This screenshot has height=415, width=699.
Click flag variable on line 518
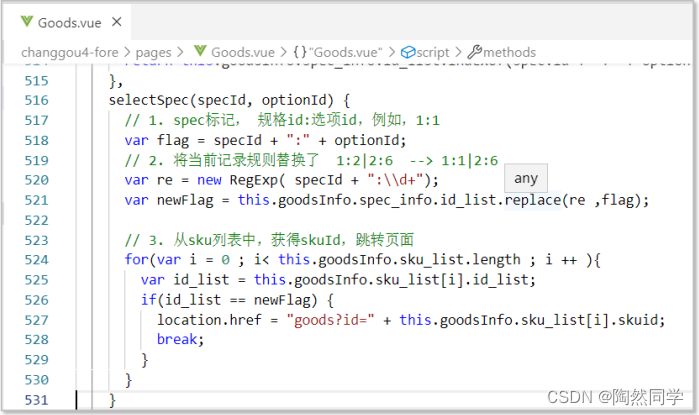pyautogui.click(x=173, y=141)
